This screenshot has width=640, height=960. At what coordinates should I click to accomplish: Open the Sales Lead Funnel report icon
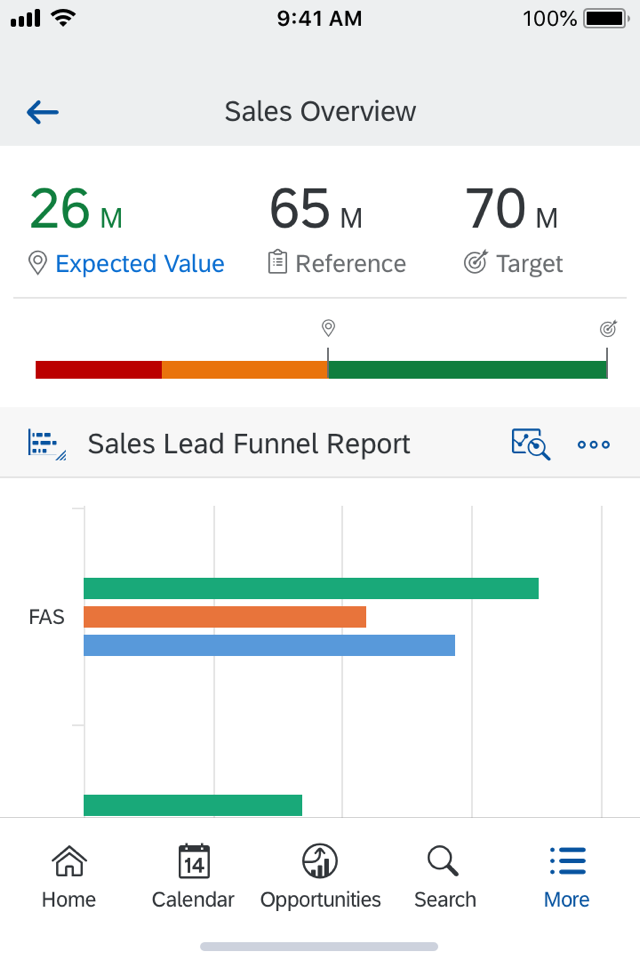click(x=44, y=444)
